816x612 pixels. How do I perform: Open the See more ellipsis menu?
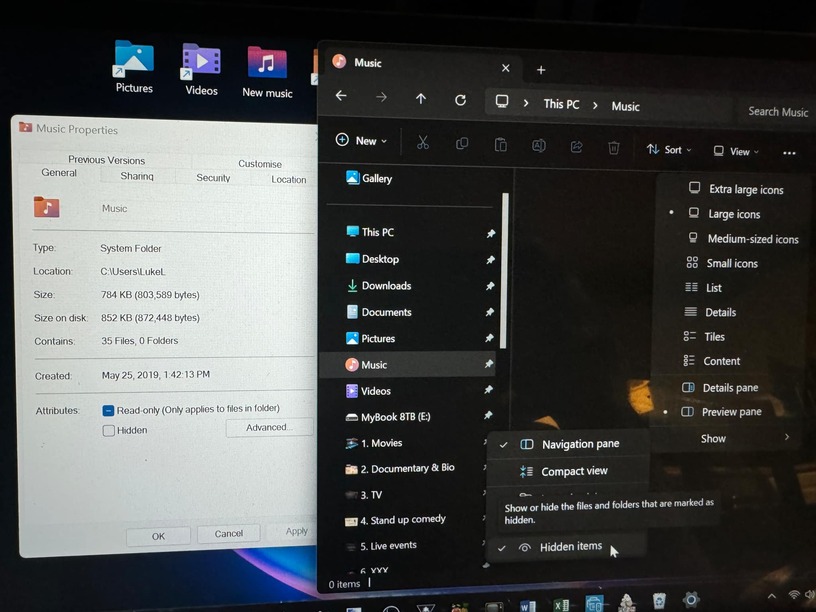coord(789,152)
